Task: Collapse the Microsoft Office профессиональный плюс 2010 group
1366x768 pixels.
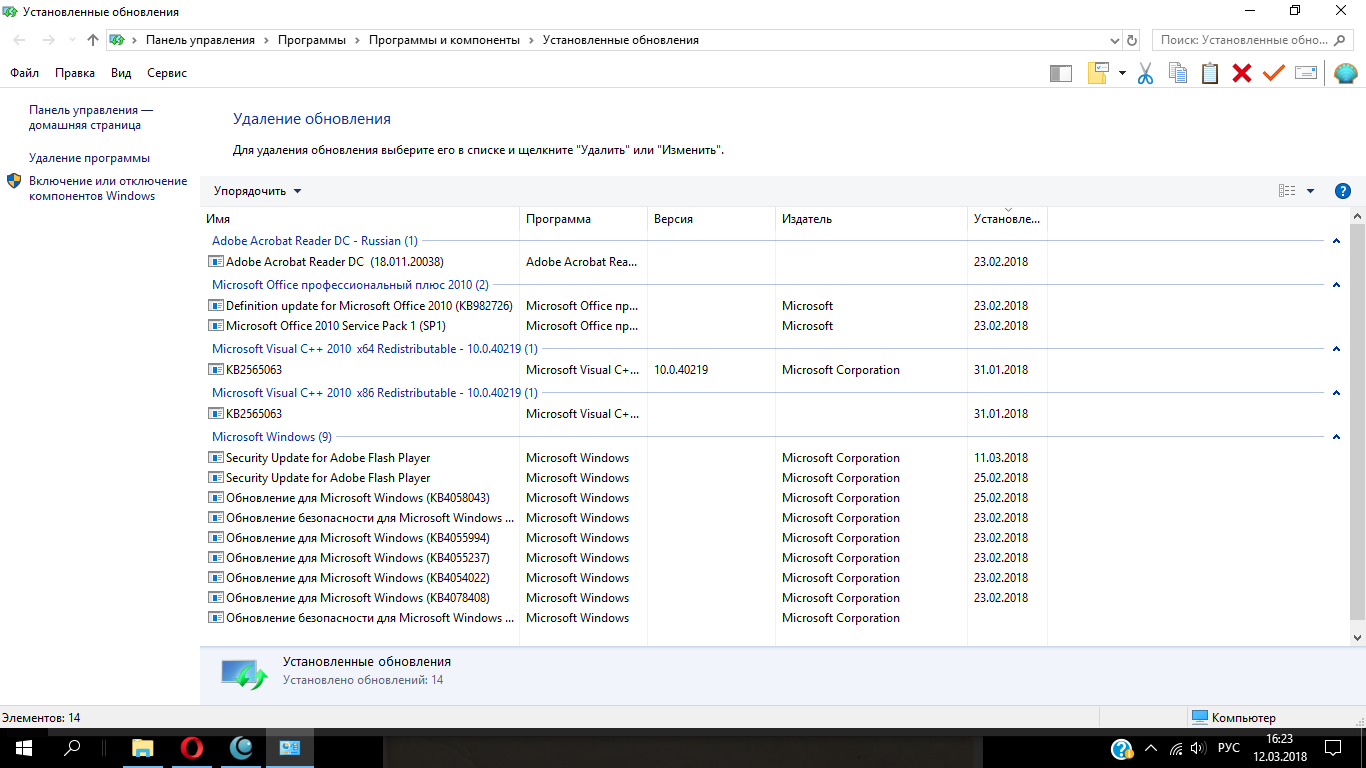Action: (1336, 285)
